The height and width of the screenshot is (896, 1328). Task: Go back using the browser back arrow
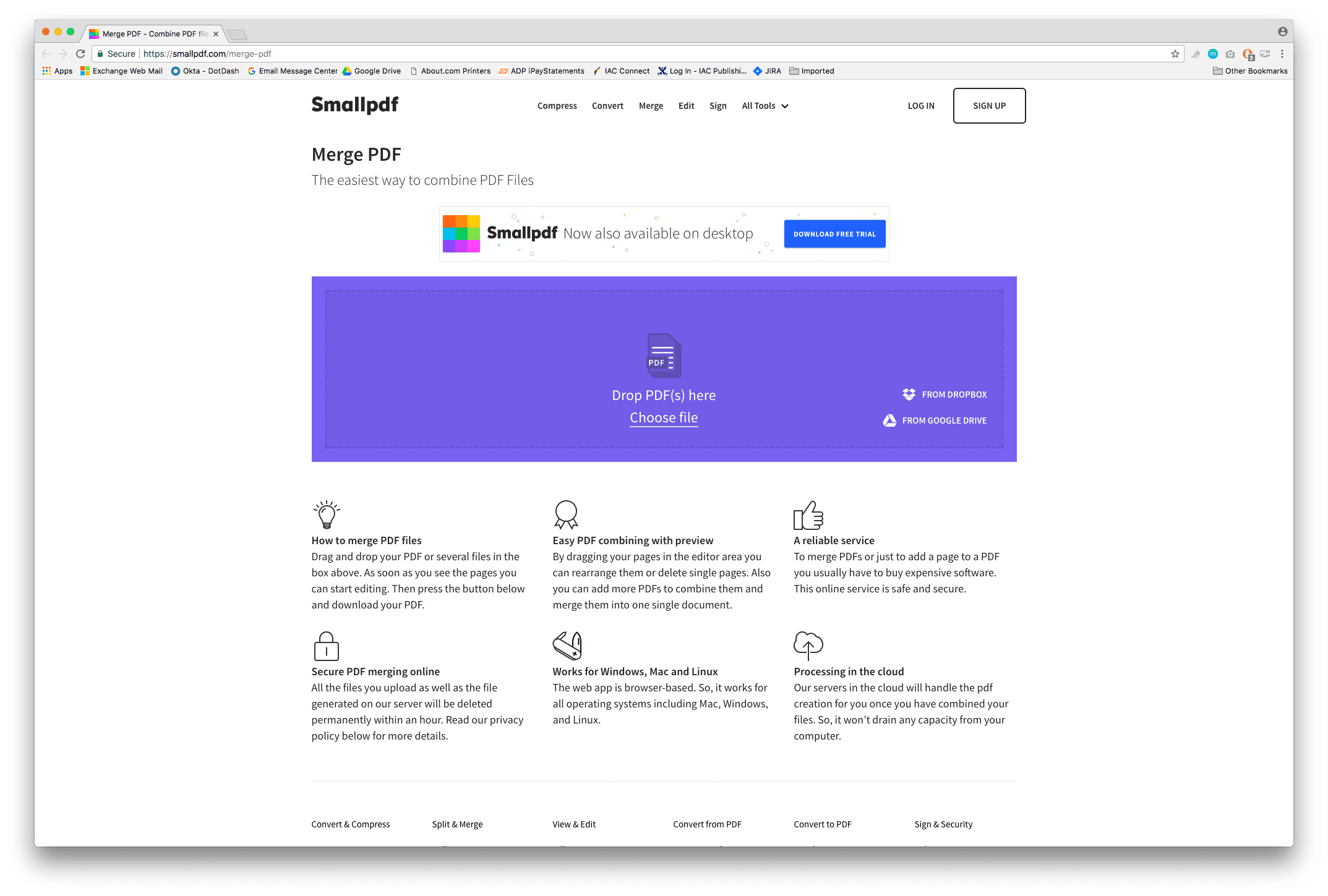coord(46,54)
